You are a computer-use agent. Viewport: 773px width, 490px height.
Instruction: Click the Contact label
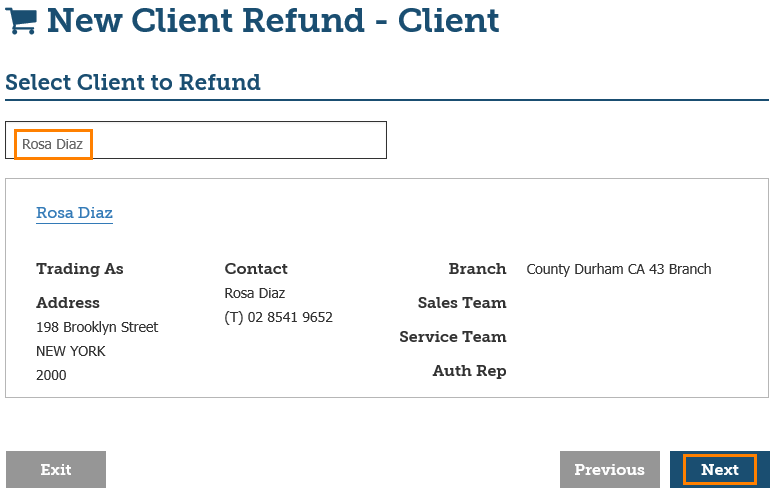[256, 269]
